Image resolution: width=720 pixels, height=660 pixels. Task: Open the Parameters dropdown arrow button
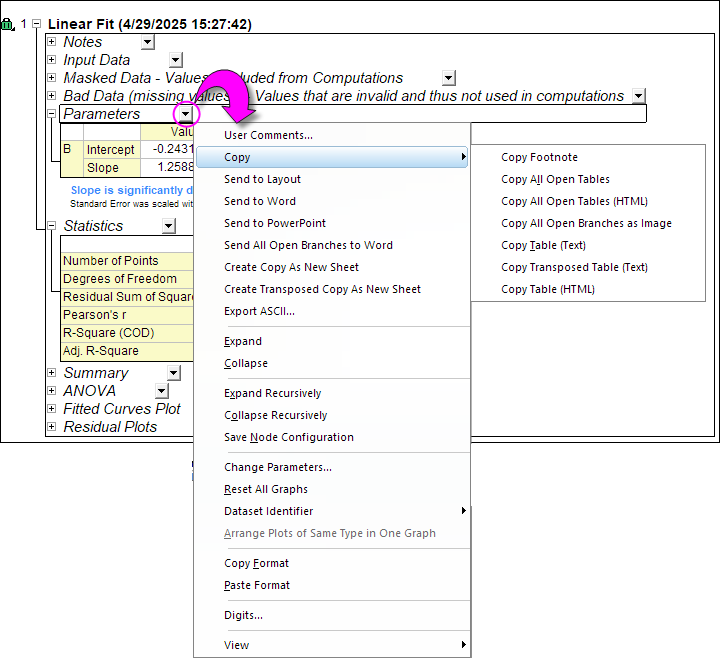pyautogui.click(x=185, y=115)
